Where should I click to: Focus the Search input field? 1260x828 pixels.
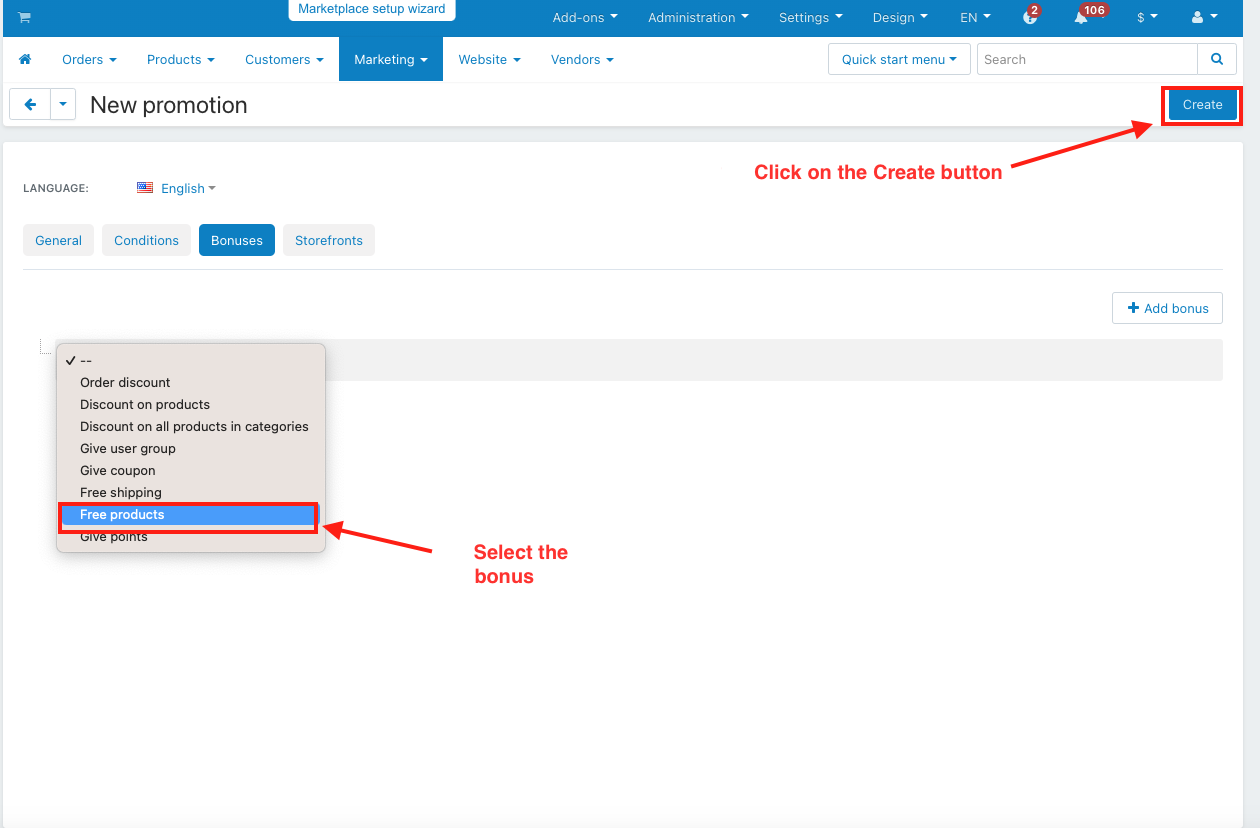click(1087, 59)
